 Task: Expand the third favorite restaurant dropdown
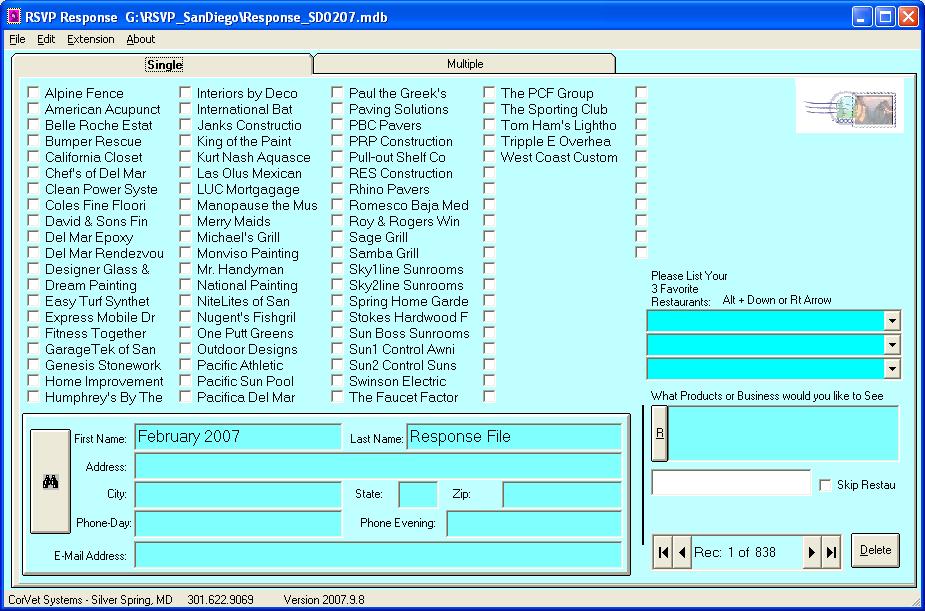891,368
